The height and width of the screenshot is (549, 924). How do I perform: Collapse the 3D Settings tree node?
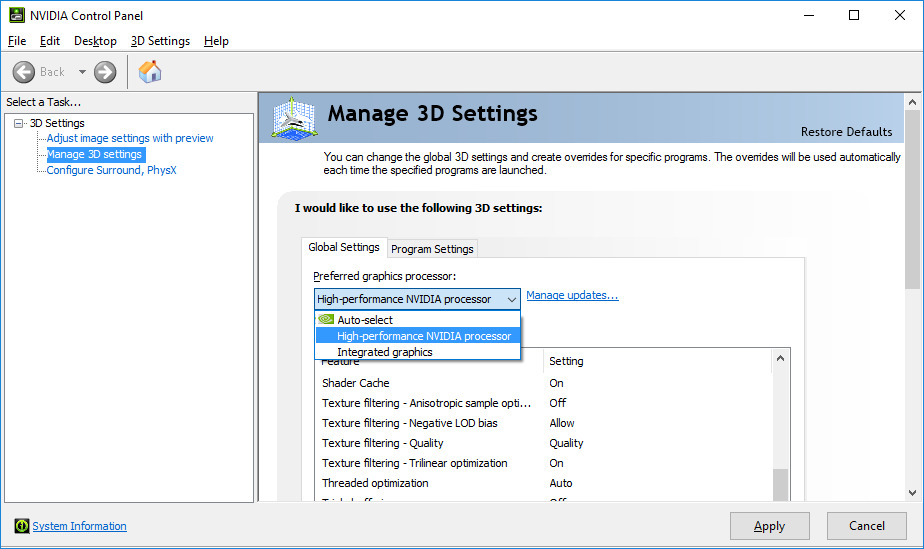(x=19, y=123)
